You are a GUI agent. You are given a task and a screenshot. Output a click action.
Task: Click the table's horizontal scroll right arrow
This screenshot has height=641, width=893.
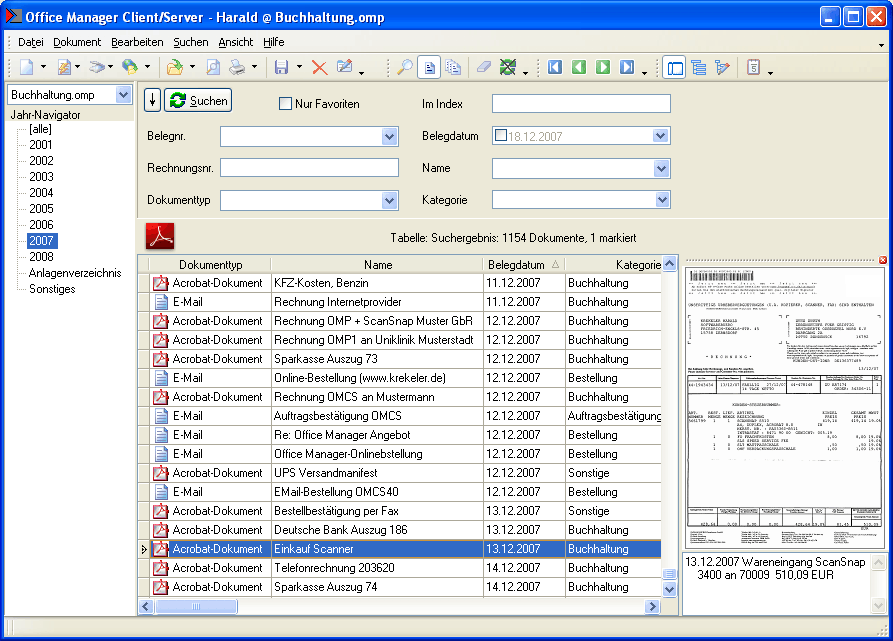click(x=653, y=607)
